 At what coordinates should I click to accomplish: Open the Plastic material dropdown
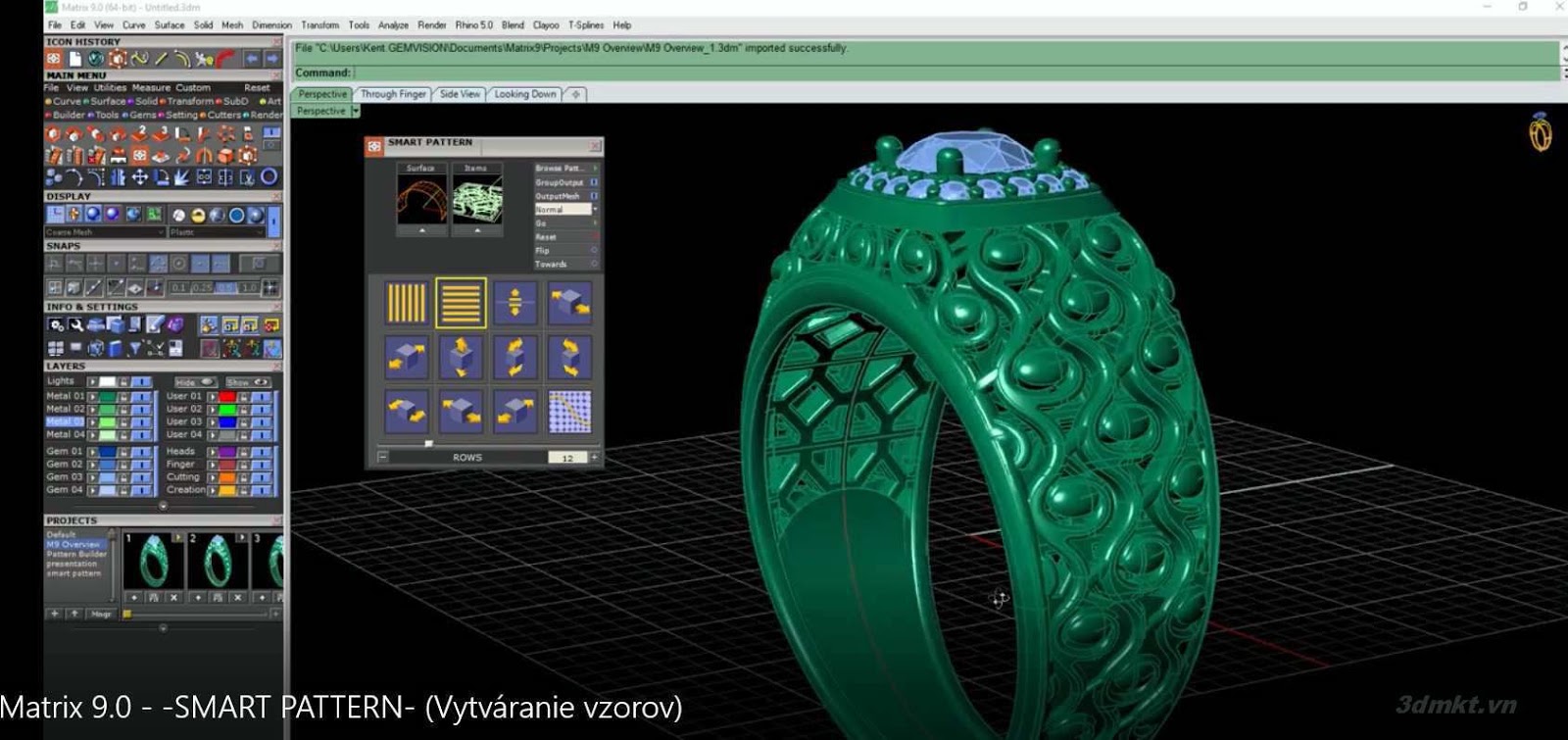tap(217, 232)
